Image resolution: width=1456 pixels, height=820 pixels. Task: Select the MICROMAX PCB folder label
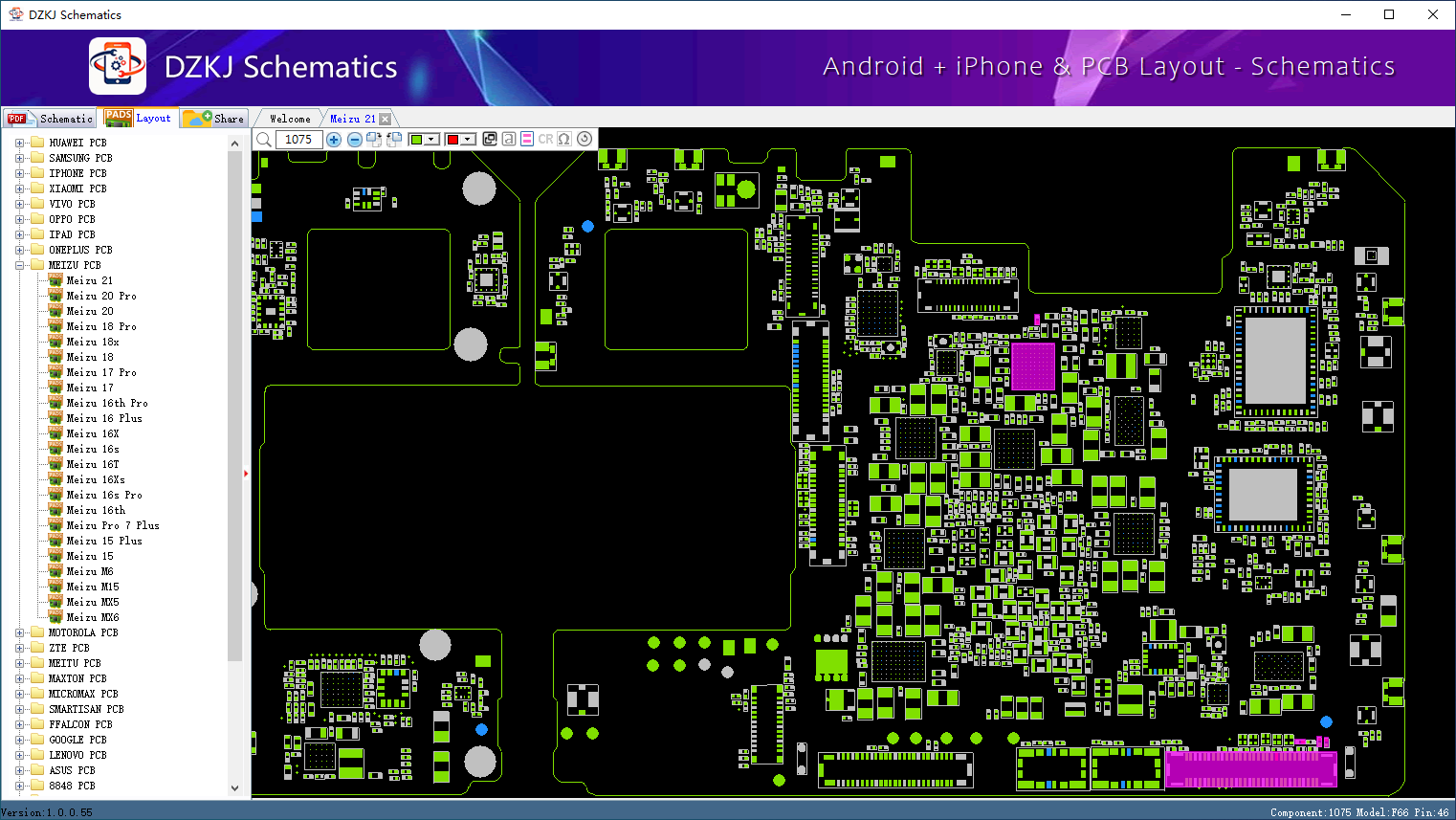[x=83, y=694]
